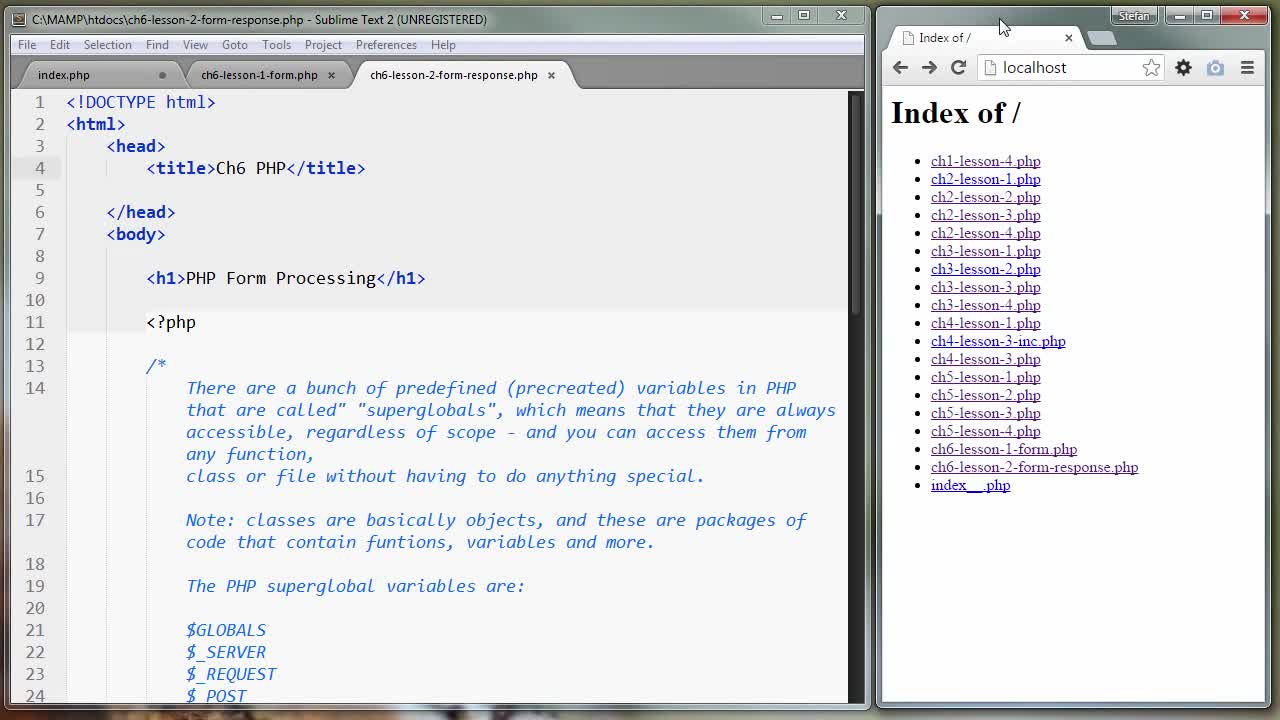1280x720 pixels.
Task: Open the Project menu
Action: [x=323, y=45]
